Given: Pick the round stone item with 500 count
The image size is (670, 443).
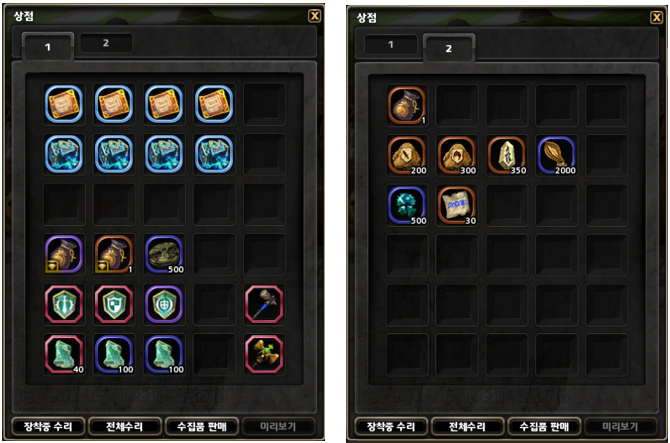Looking at the screenshot, I should pyautogui.click(x=164, y=254).
